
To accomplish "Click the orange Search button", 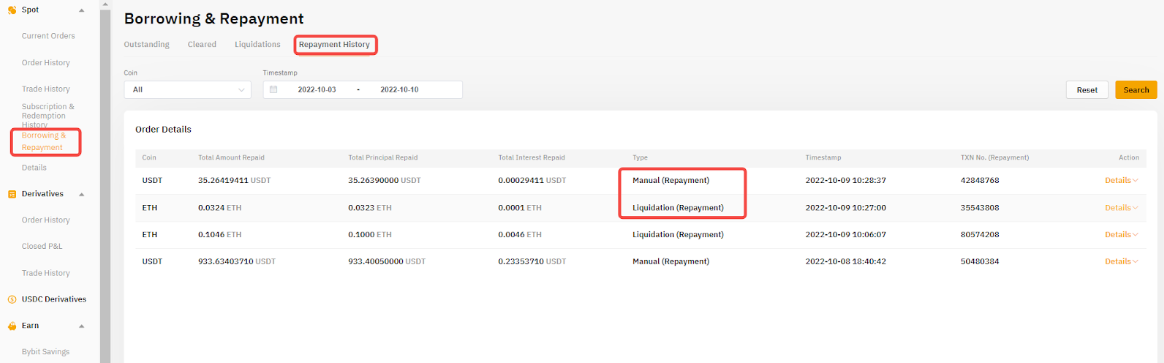I will [x=1136, y=90].
